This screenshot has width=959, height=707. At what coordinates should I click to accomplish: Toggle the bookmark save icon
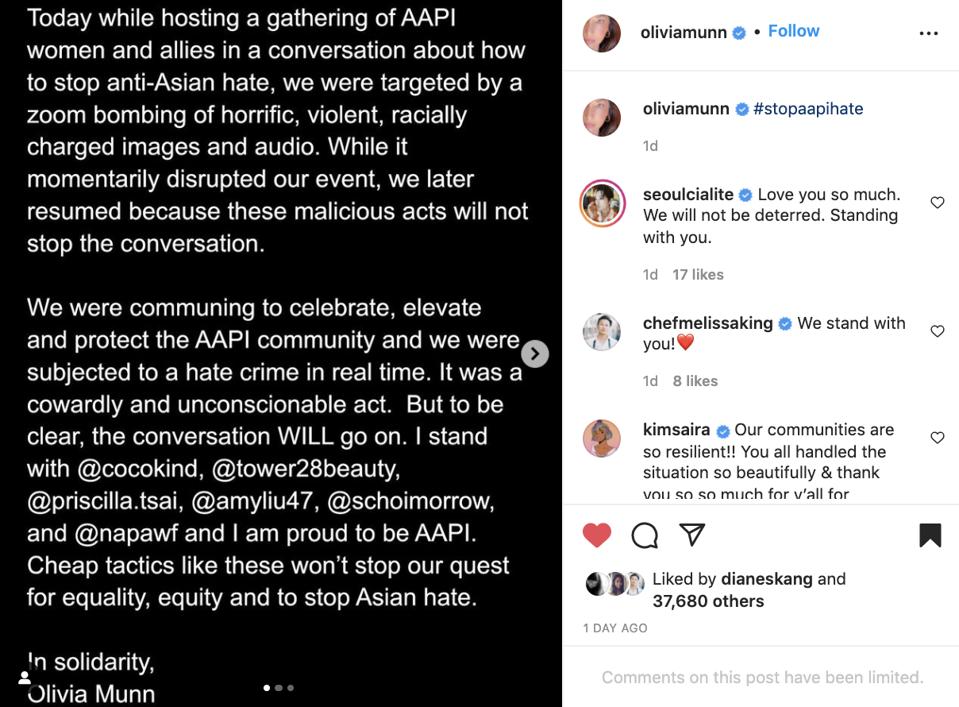pyautogui.click(x=930, y=535)
